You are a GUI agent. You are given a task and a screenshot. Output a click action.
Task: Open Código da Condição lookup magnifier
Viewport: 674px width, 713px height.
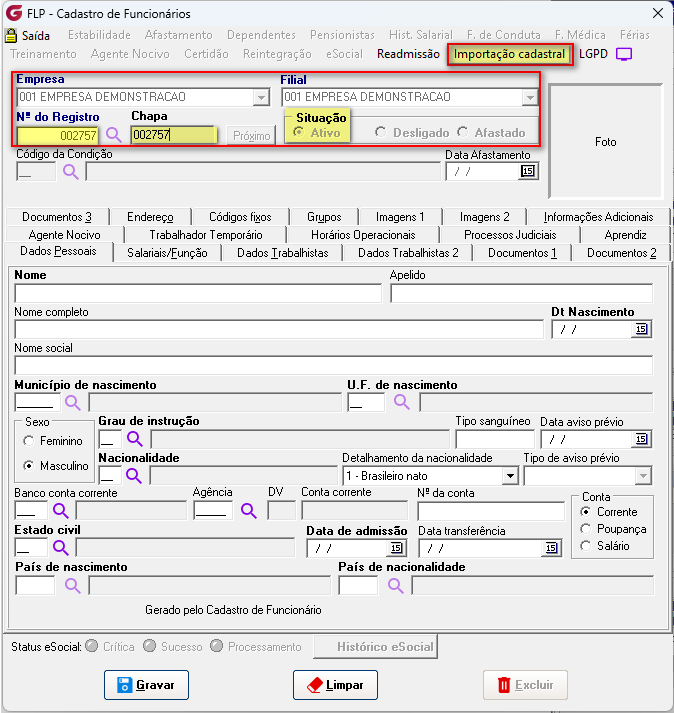click(70, 171)
